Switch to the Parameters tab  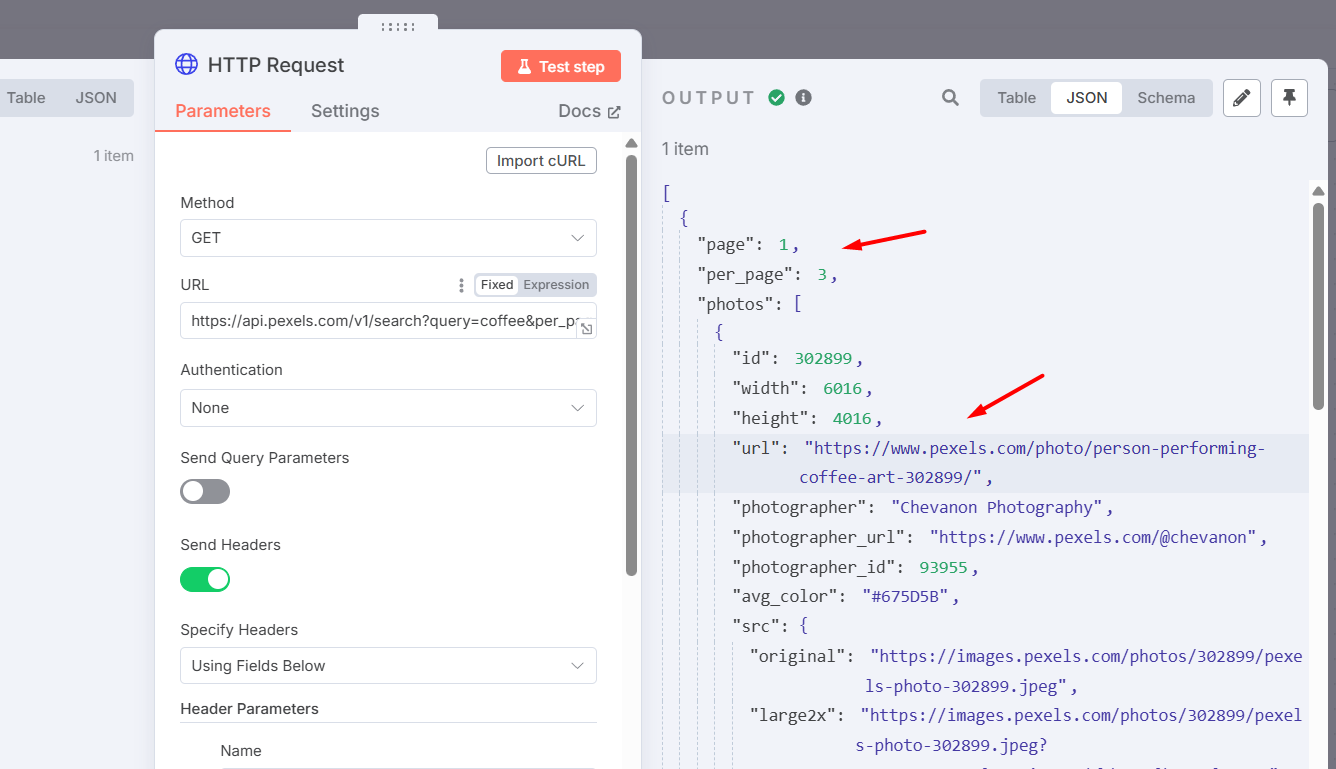click(223, 111)
